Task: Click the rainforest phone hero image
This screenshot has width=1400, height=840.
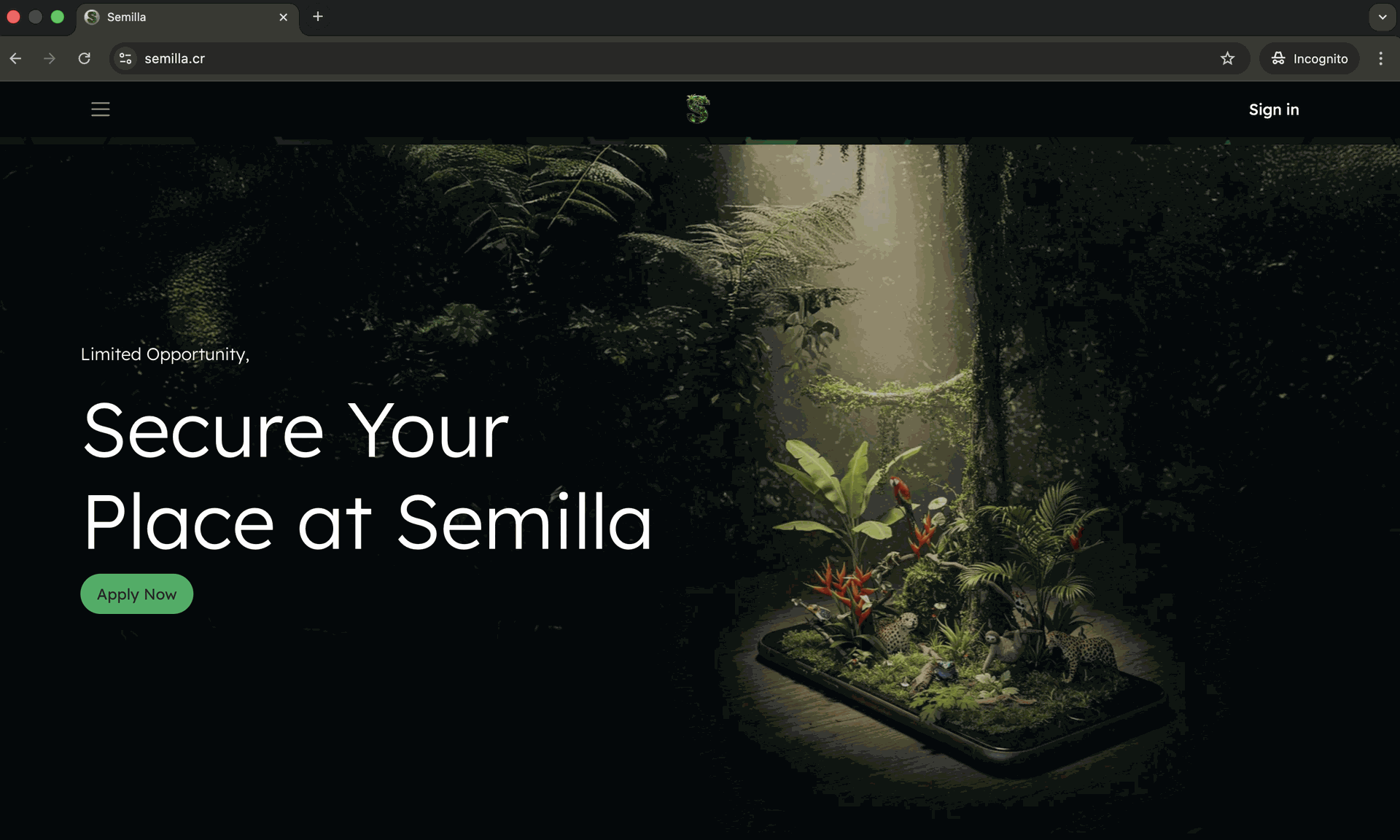Action: pos(948,474)
